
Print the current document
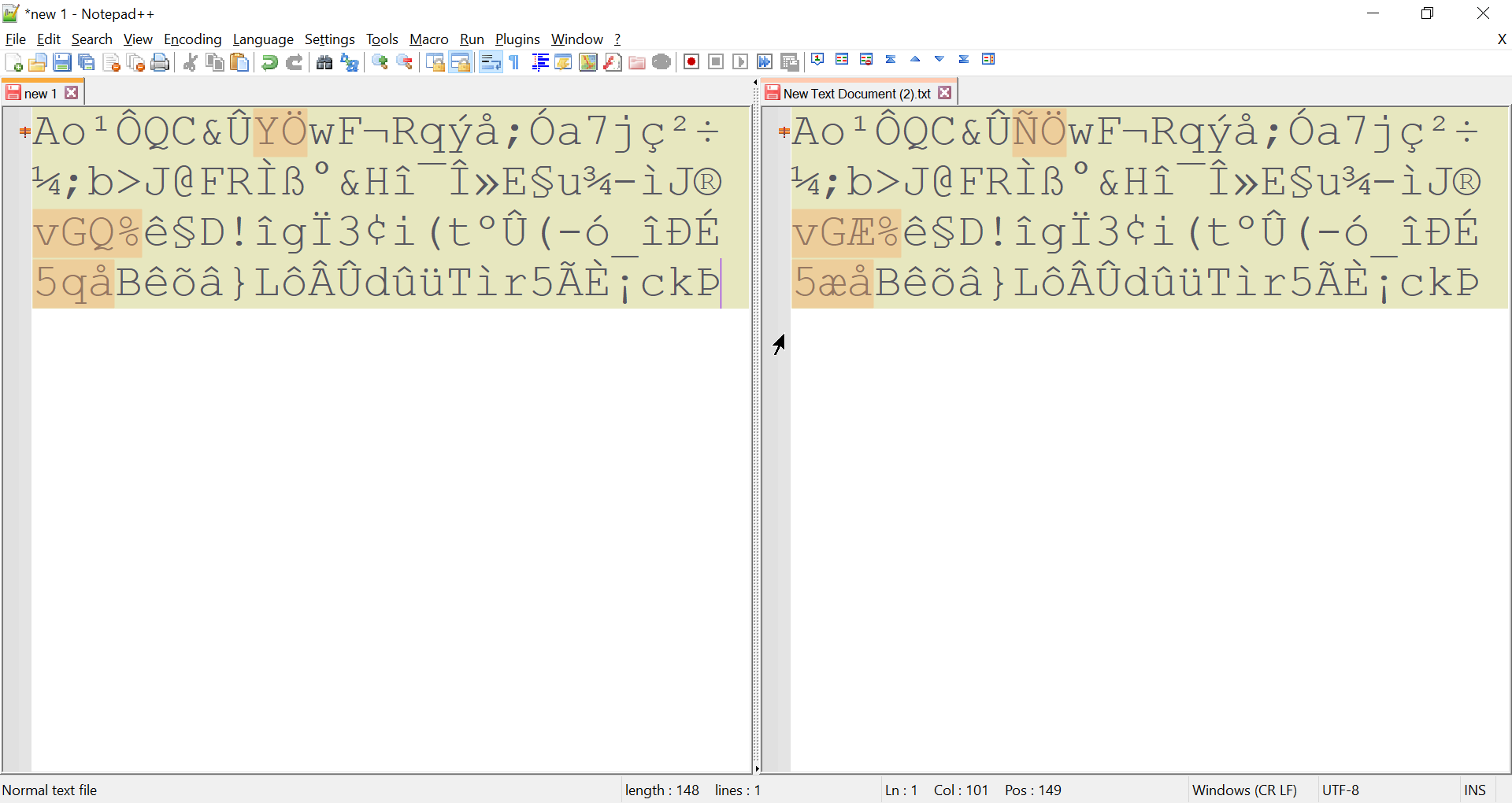(160, 61)
